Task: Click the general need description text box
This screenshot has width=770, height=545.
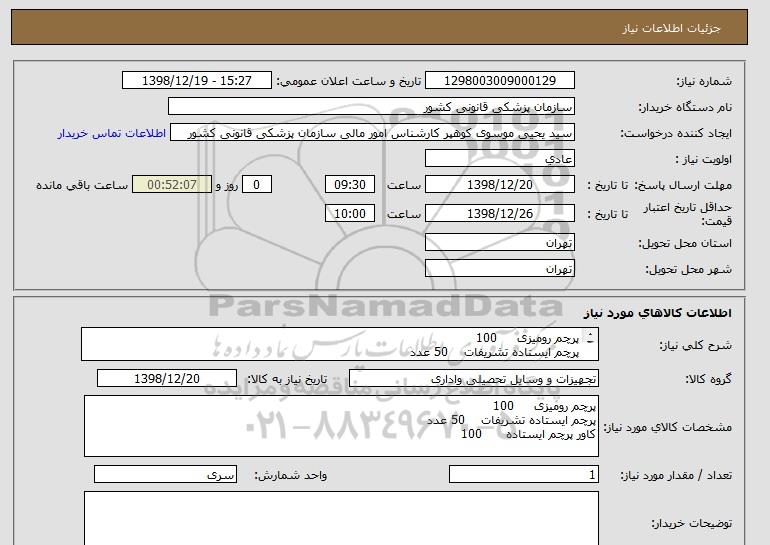Action: (x=340, y=344)
